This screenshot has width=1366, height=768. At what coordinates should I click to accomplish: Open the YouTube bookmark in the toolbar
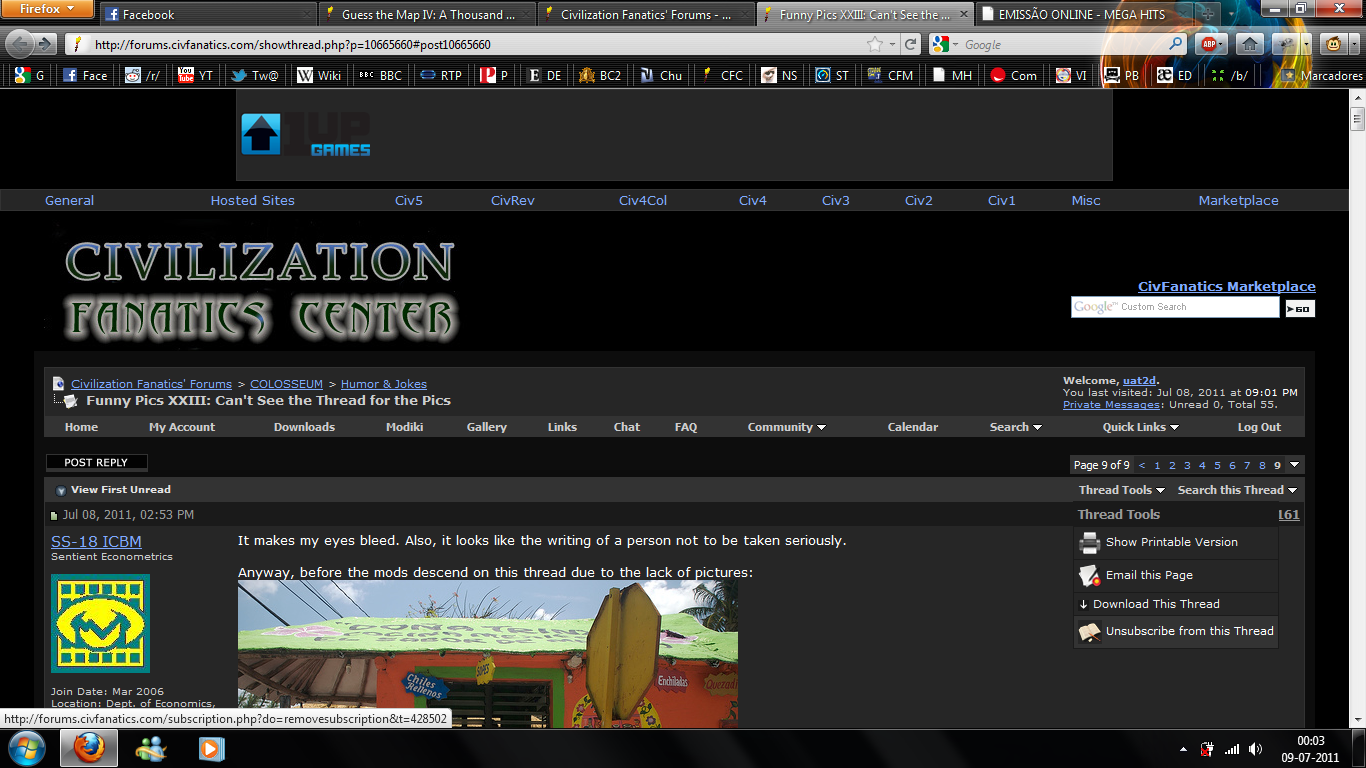[195, 75]
